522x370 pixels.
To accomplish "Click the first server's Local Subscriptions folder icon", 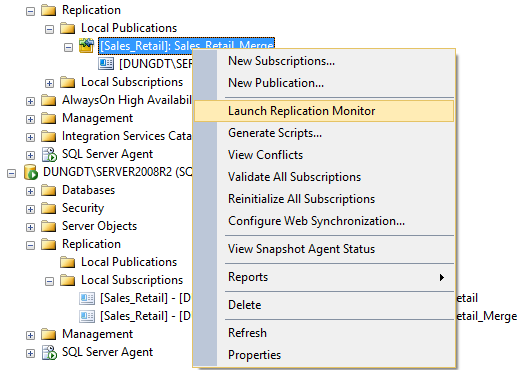I will 68,82.
